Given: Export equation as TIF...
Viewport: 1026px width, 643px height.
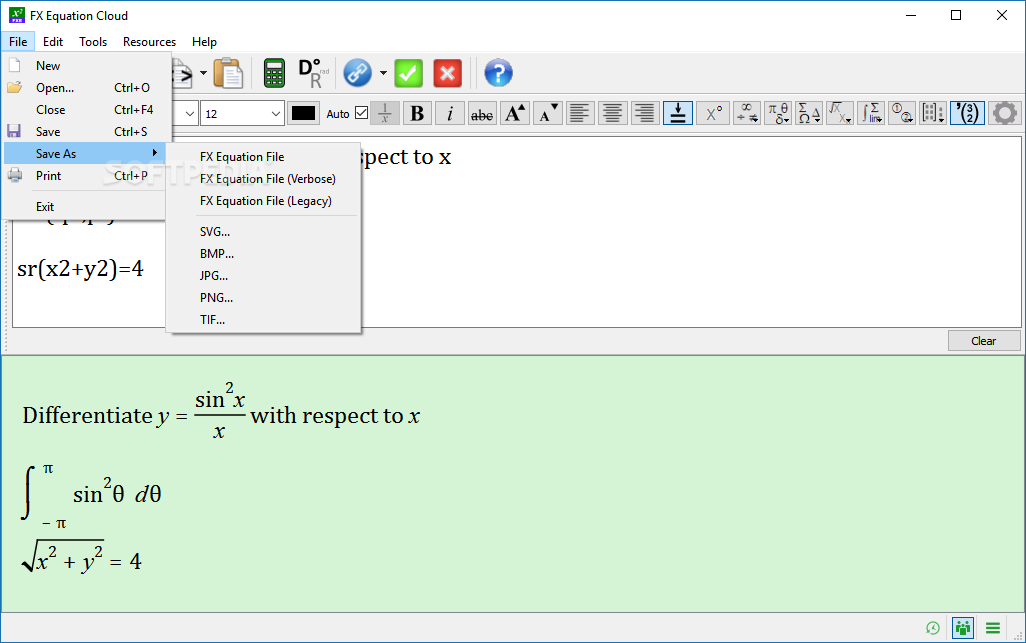Looking at the screenshot, I should click(x=263, y=320).
